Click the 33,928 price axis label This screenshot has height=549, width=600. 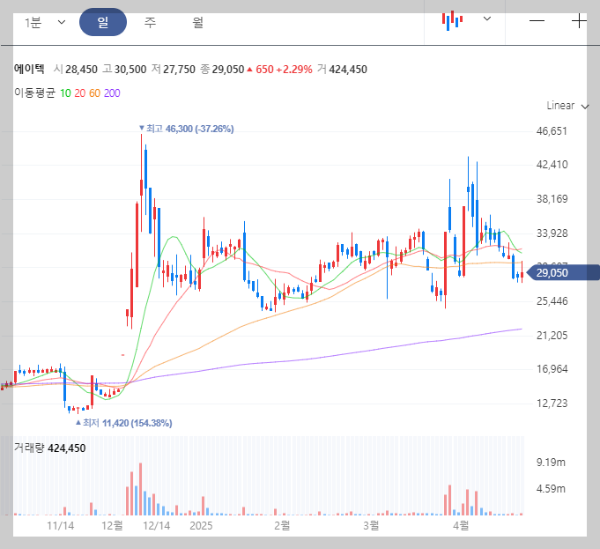point(552,233)
